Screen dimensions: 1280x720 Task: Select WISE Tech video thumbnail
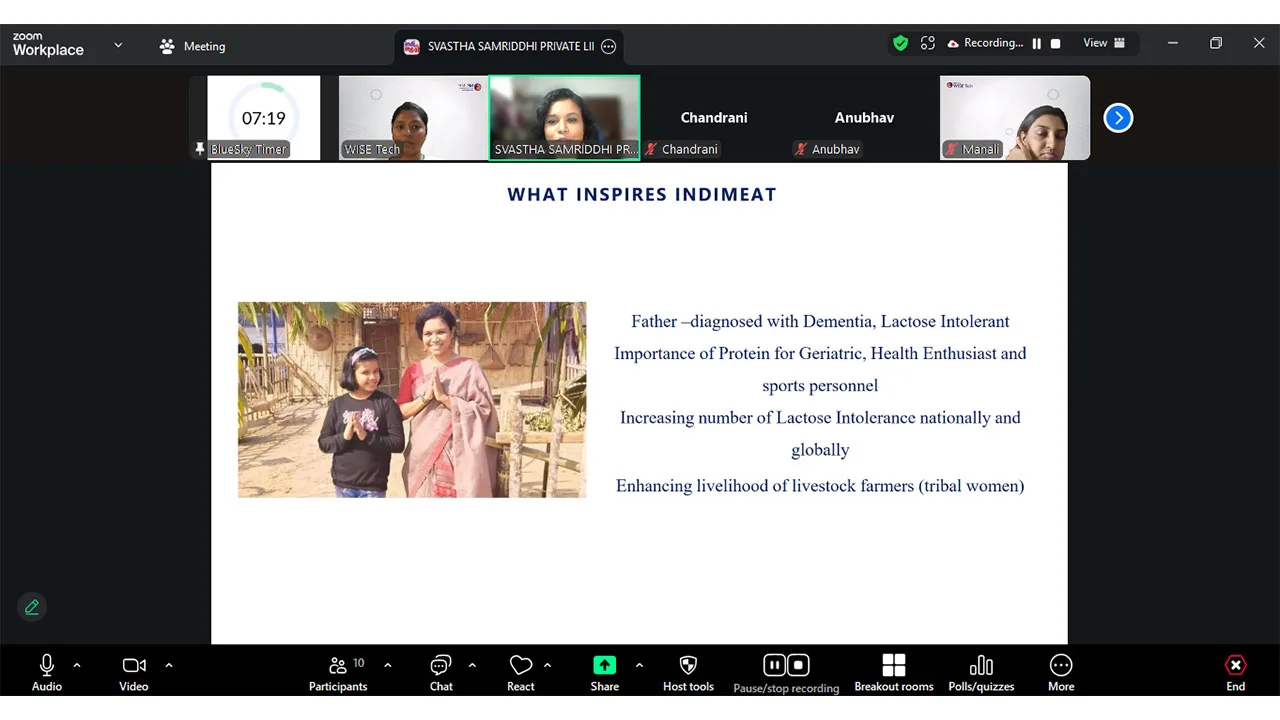click(x=413, y=118)
